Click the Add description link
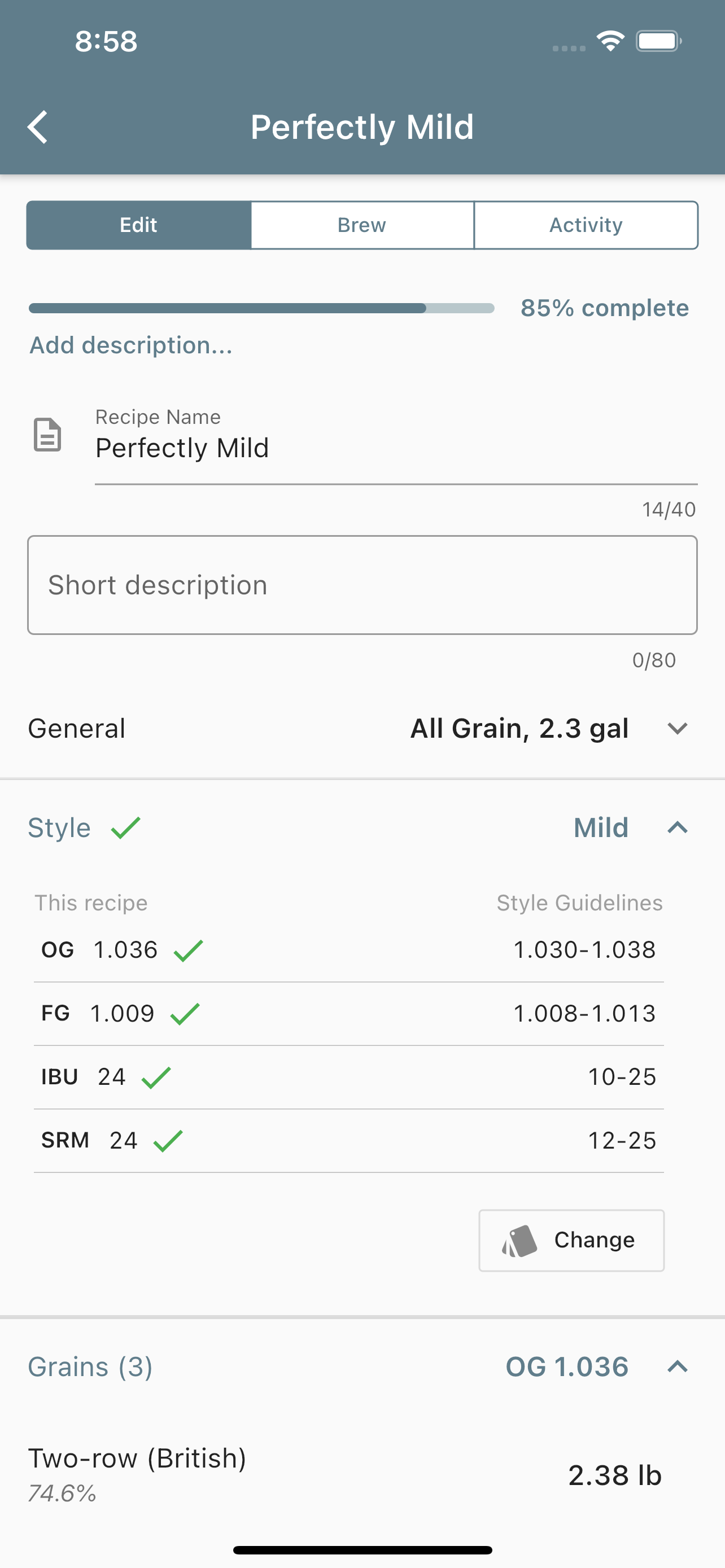The height and width of the screenshot is (1568, 725). pyautogui.click(x=131, y=345)
